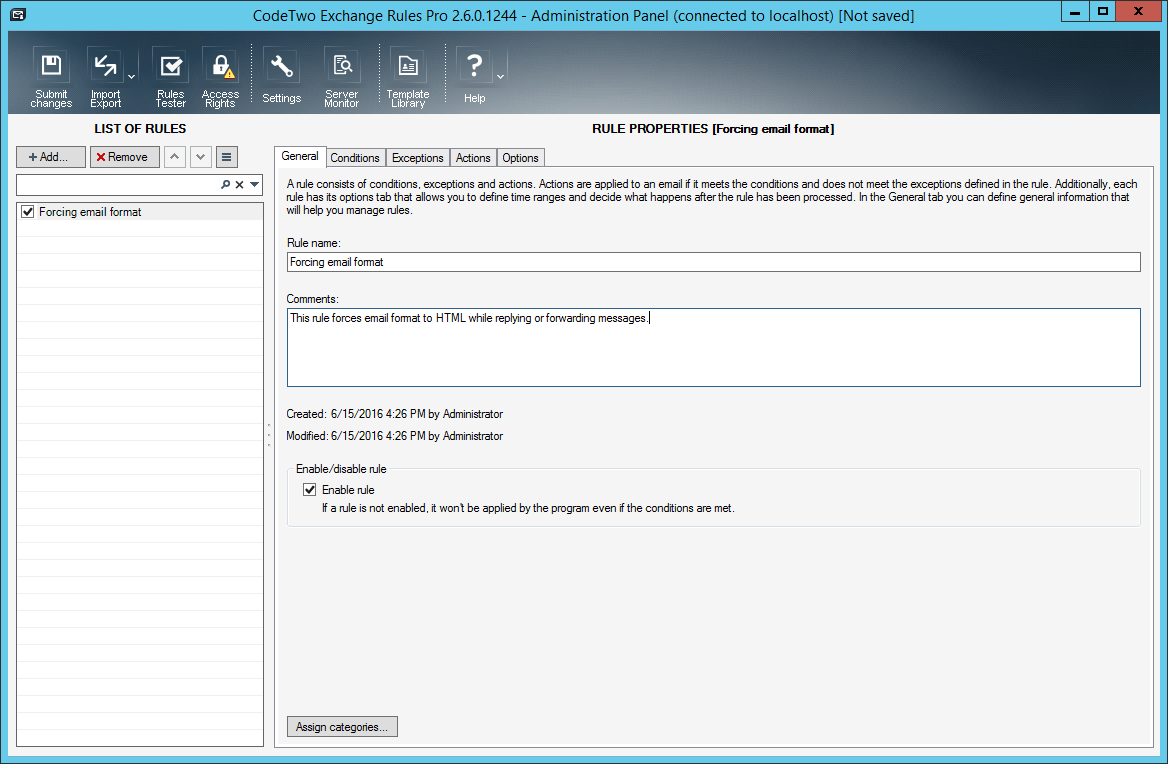The image size is (1168, 764).
Task: Focus the rules search field
Action: click(118, 185)
